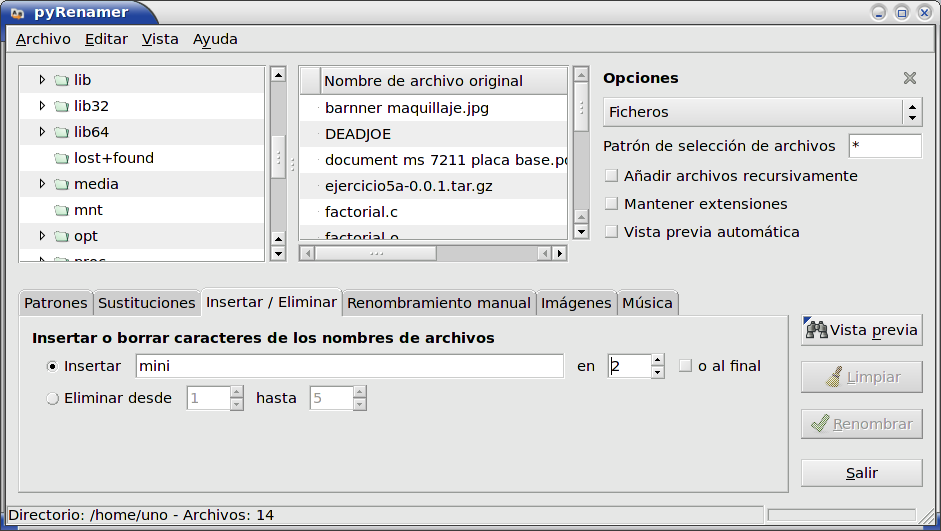Click the folder tree scroll-down arrow at bottom
The width and height of the screenshot is (941, 531).
coord(278,253)
